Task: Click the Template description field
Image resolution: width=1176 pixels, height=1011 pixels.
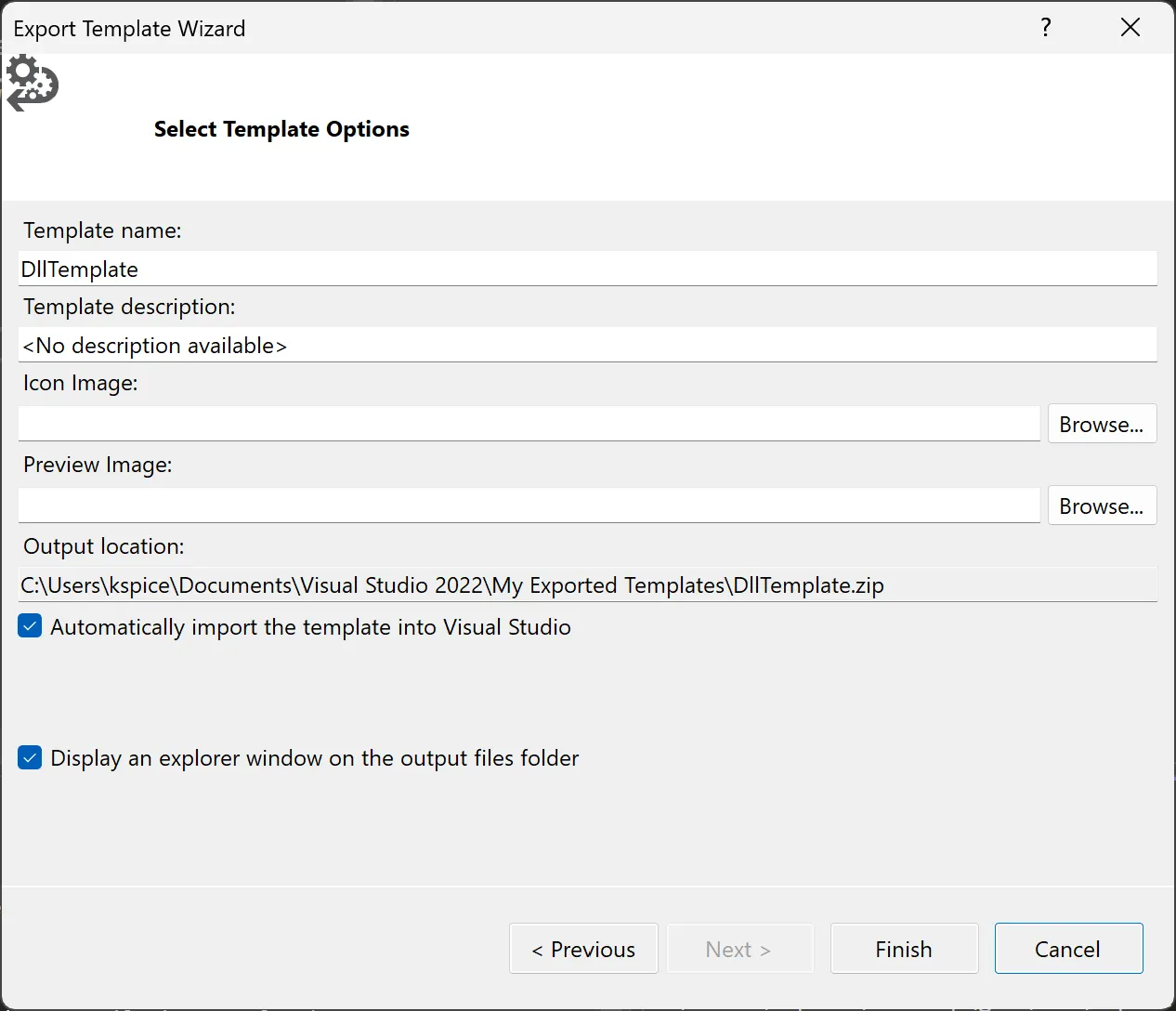Action: click(x=588, y=345)
